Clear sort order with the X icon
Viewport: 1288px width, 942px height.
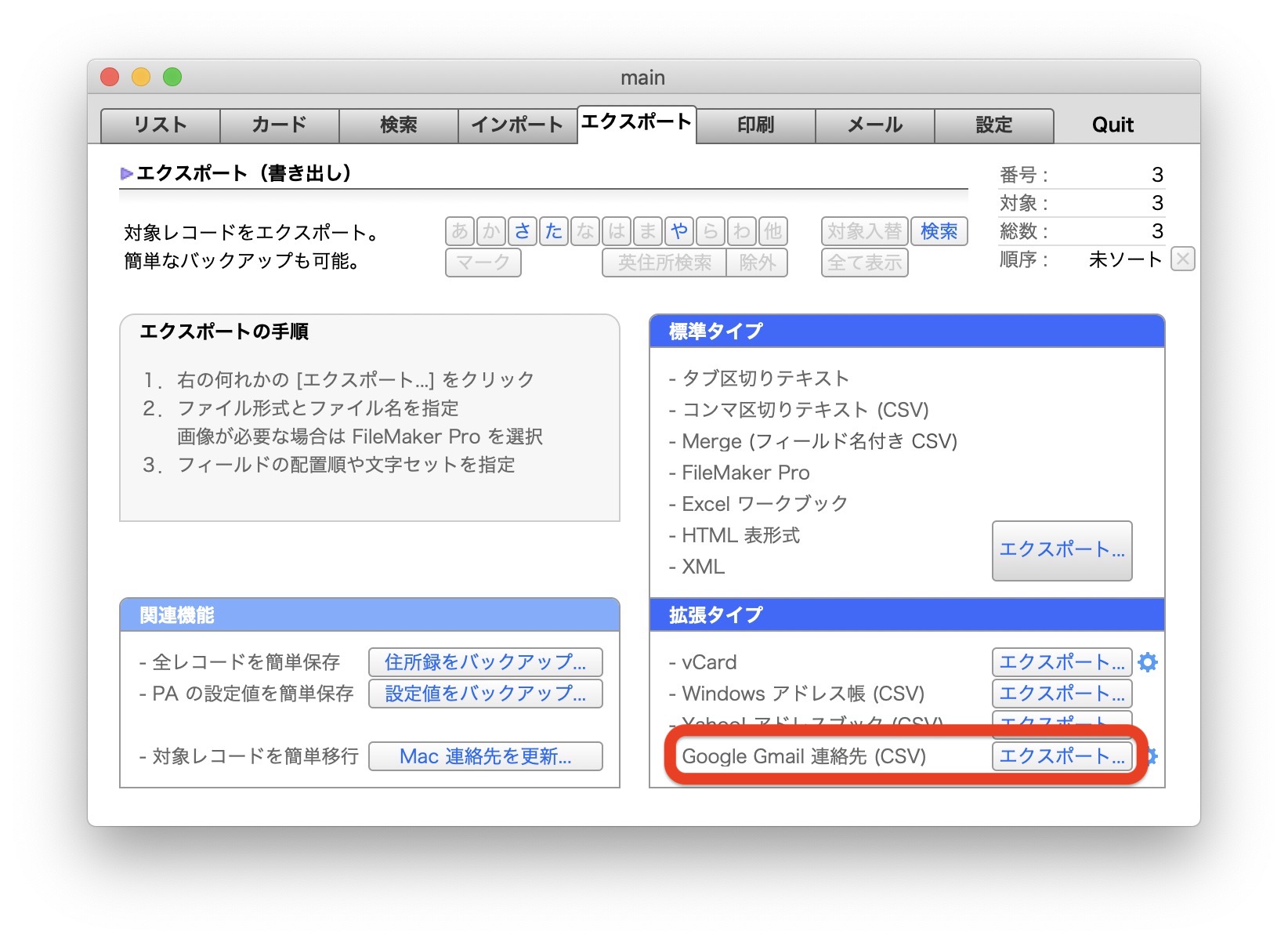[x=1182, y=259]
